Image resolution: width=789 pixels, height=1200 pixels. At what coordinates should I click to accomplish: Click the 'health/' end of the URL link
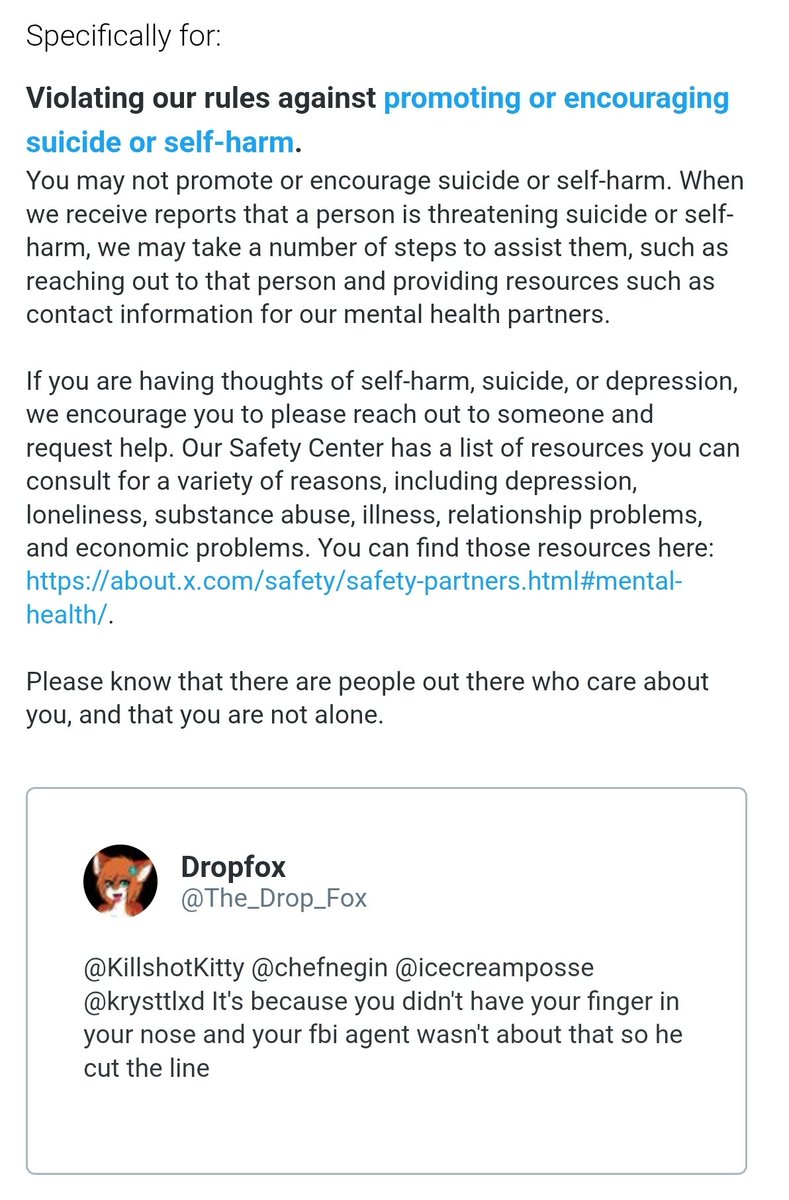[66, 616]
